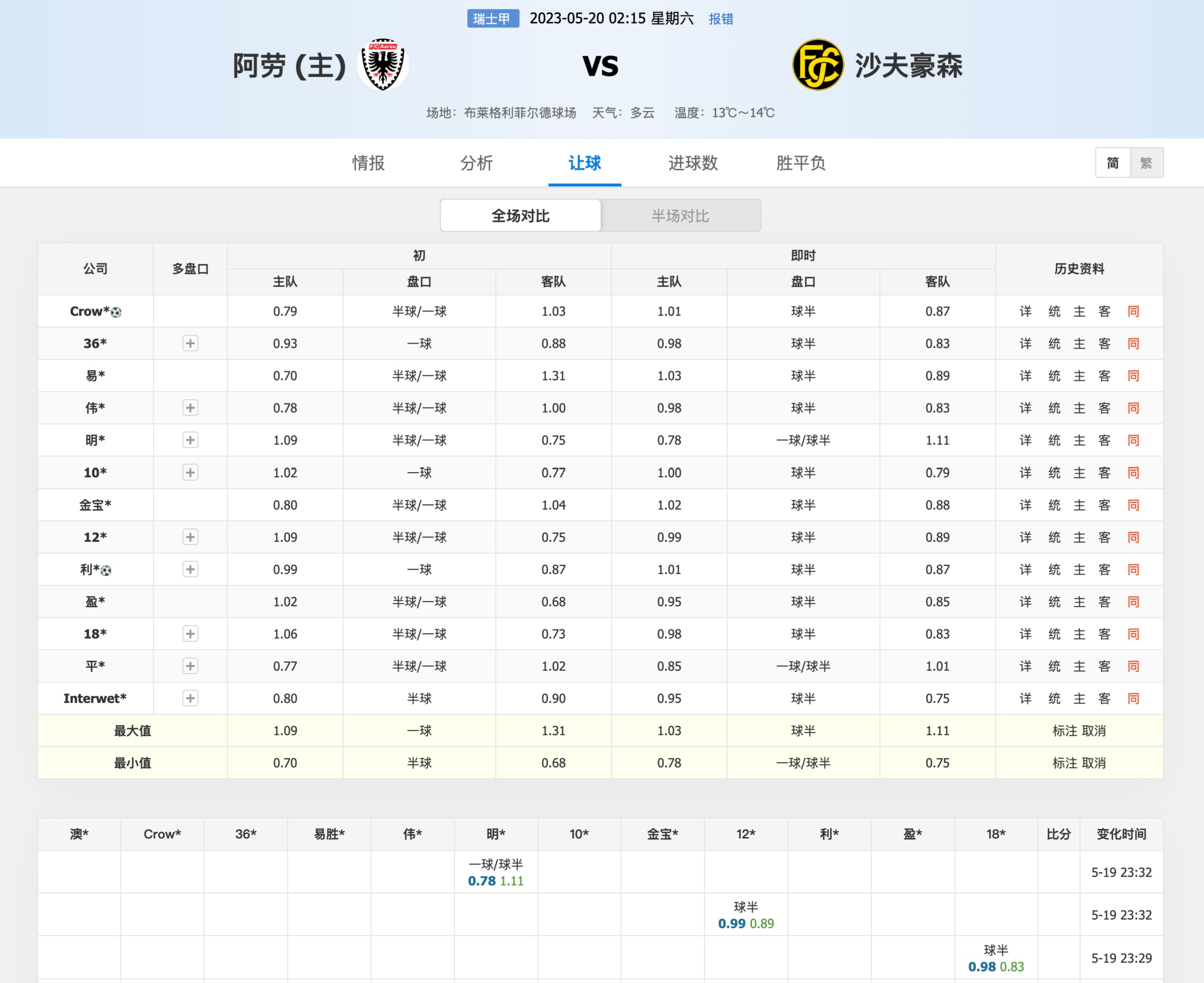
Task: Switch to traditional Chinese 繁
Action: click(1146, 163)
